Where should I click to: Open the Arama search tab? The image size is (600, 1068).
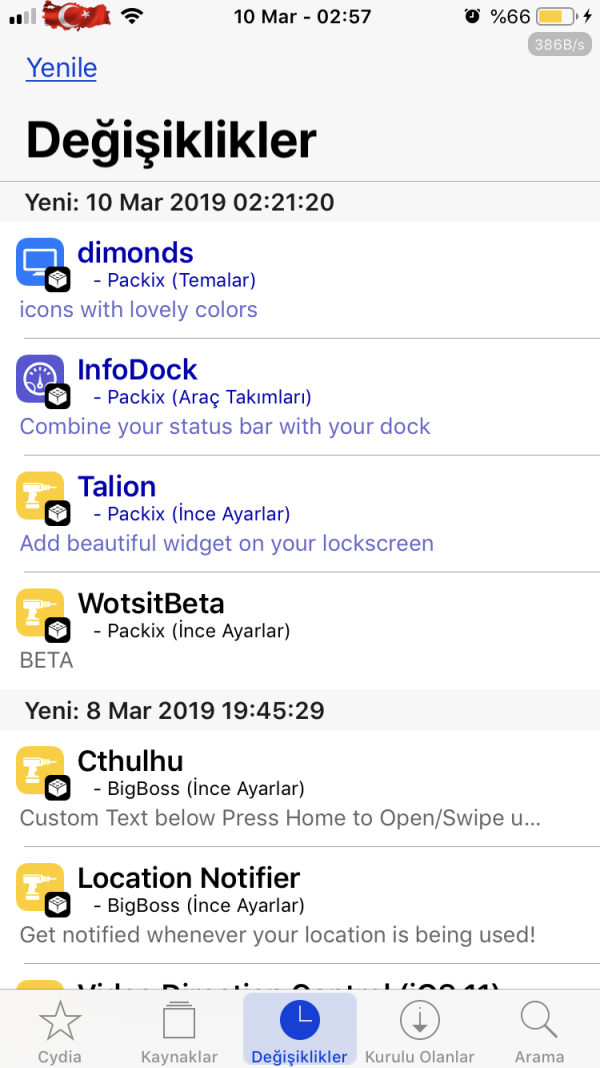pyautogui.click(x=539, y=1030)
